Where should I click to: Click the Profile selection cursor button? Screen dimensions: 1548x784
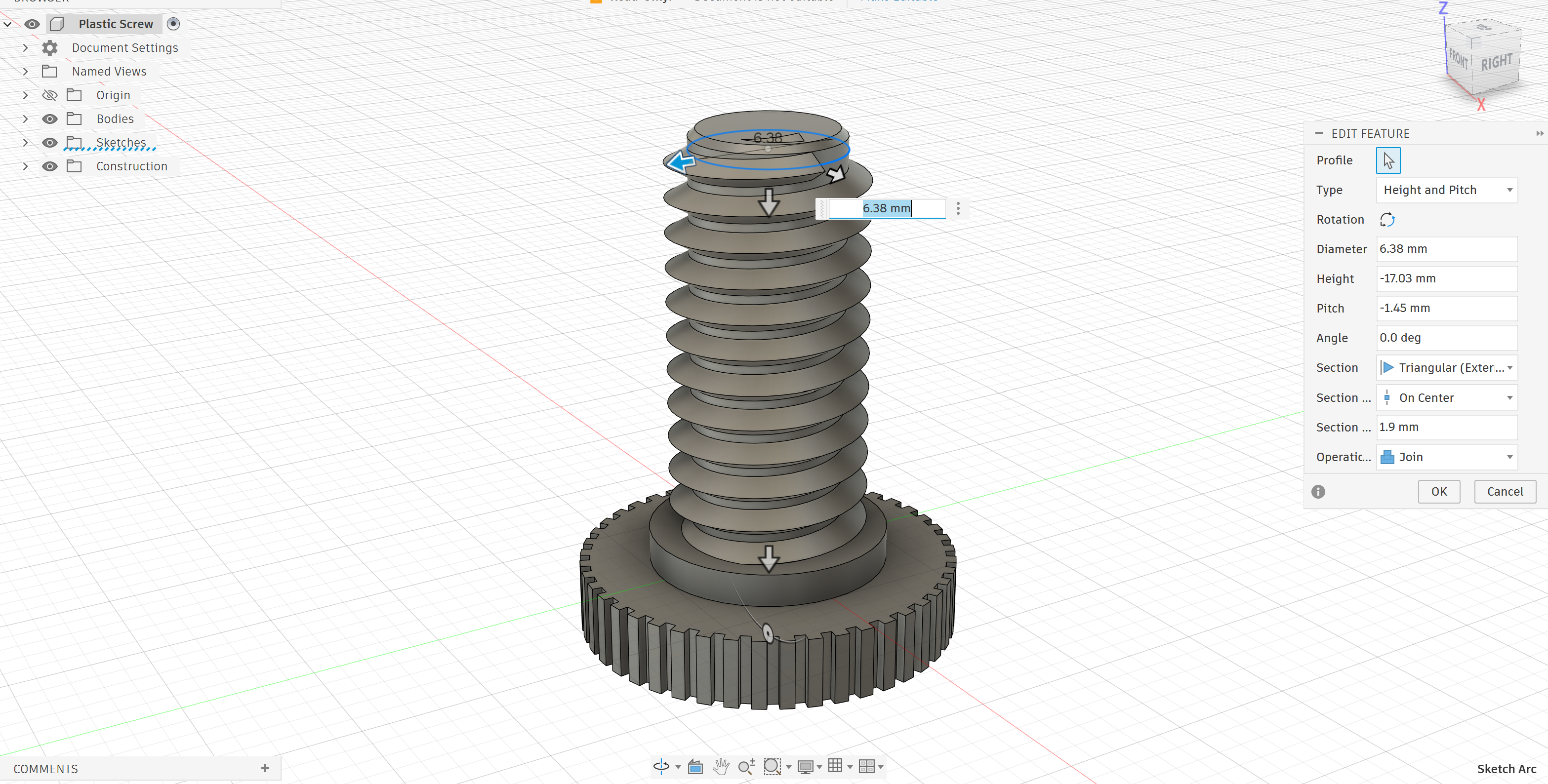click(1388, 160)
